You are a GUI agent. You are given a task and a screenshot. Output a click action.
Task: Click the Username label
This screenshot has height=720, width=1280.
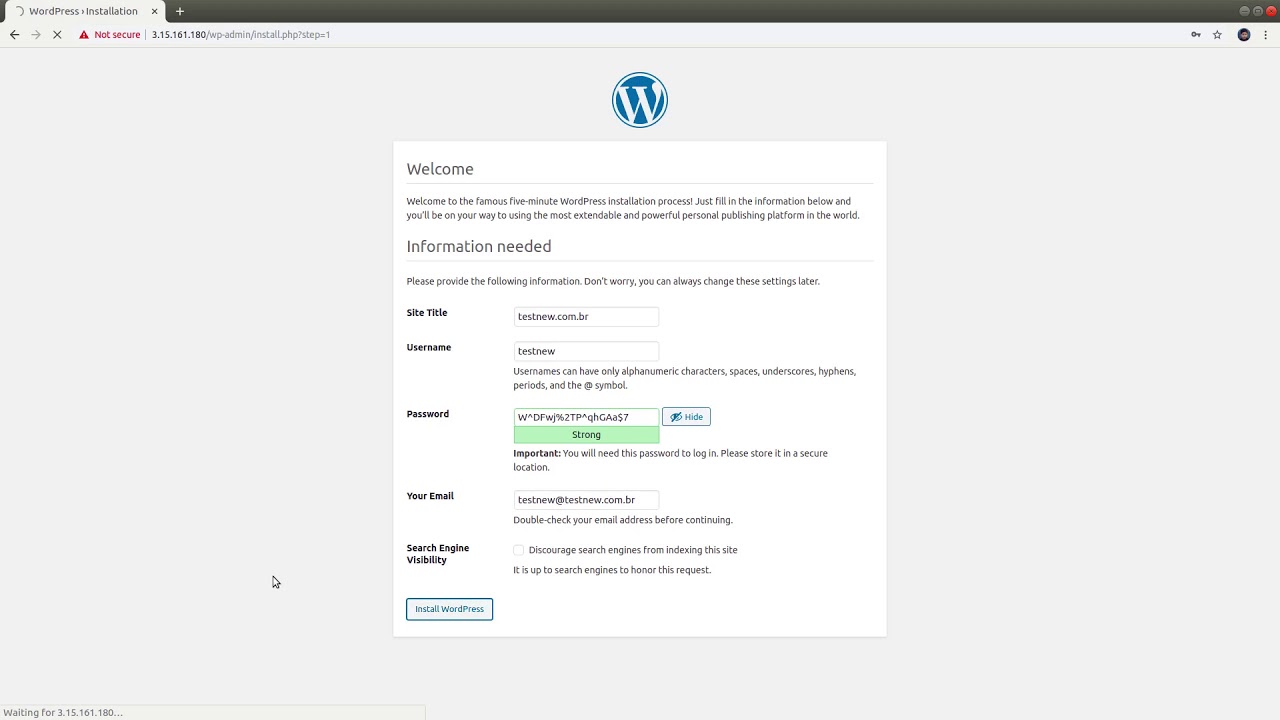click(x=429, y=347)
